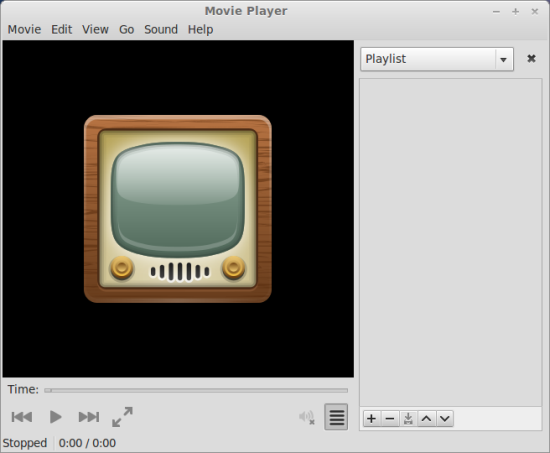Viewport: 550px width, 453px height.
Task: Move playlist item up
Action: click(x=426, y=419)
